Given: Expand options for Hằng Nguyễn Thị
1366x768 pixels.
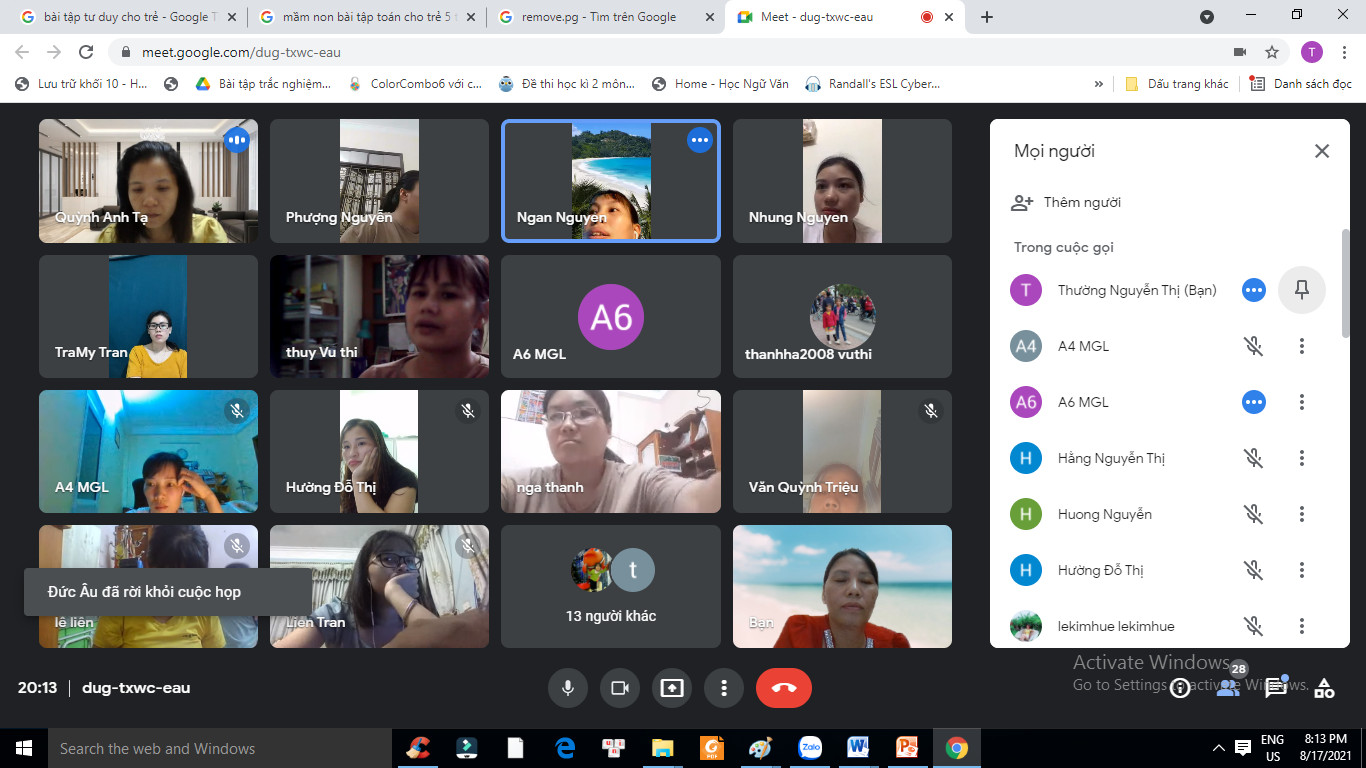Looking at the screenshot, I should (1301, 458).
